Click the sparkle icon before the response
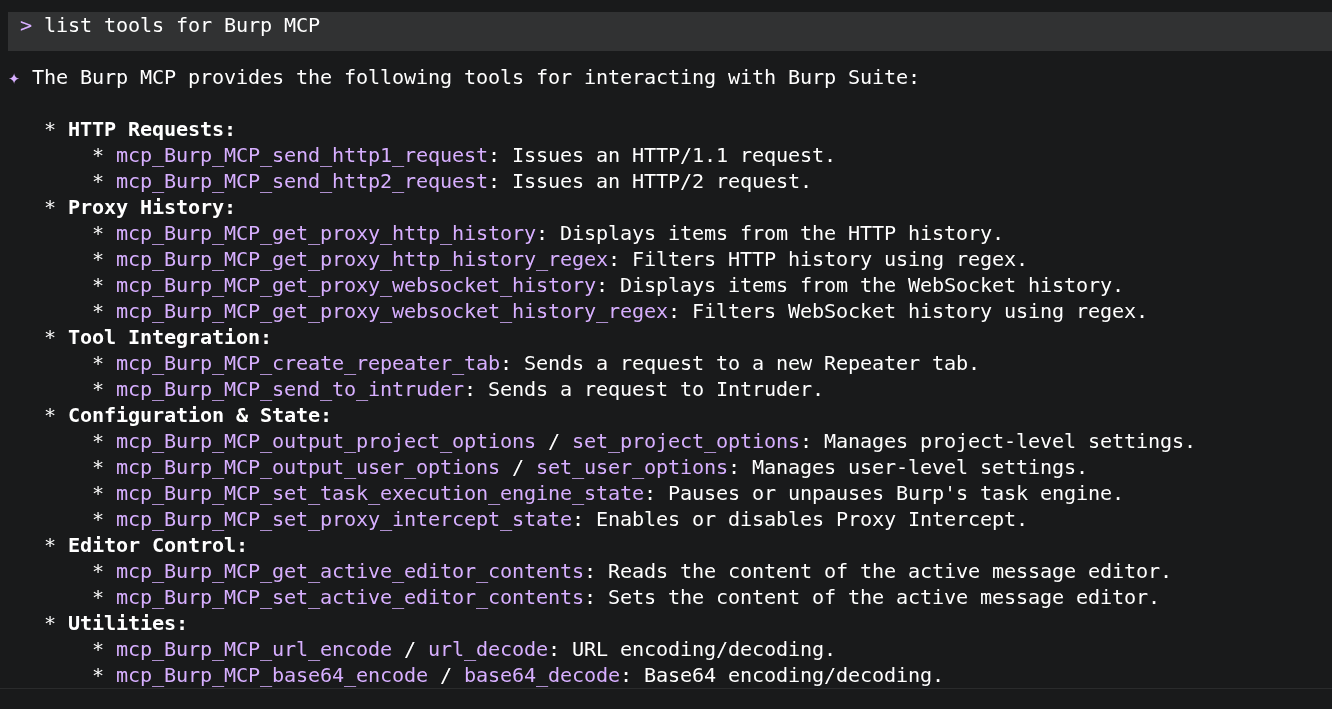The height and width of the screenshot is (709, 1332). click(x=14, y=78)
